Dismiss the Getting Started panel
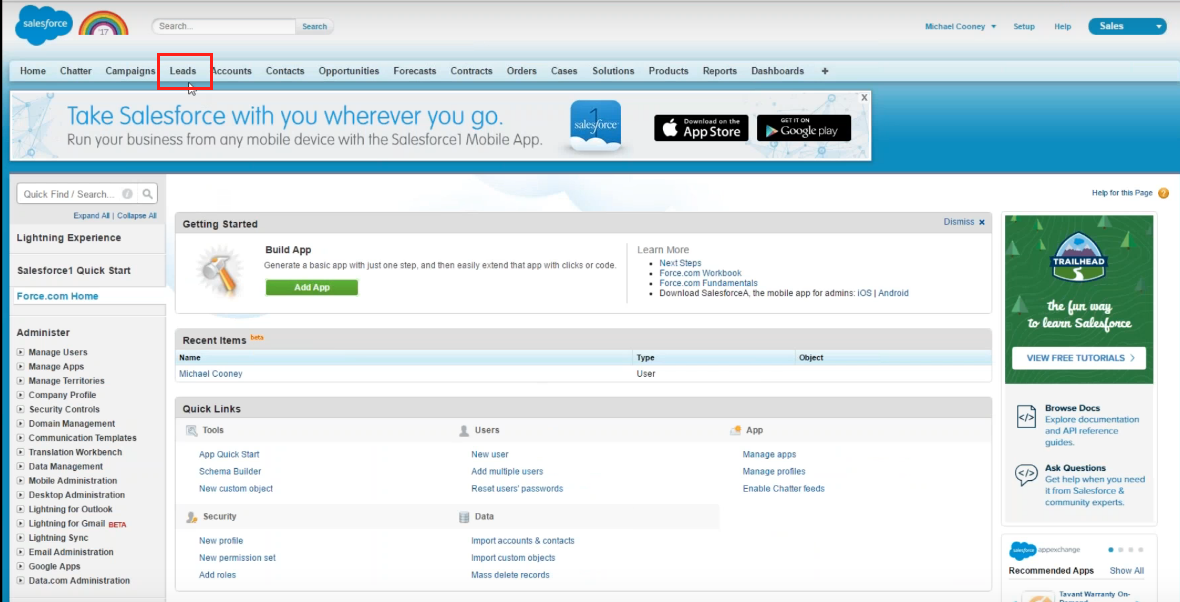Screen dimensions: 1180x602 tap(964, 222)
